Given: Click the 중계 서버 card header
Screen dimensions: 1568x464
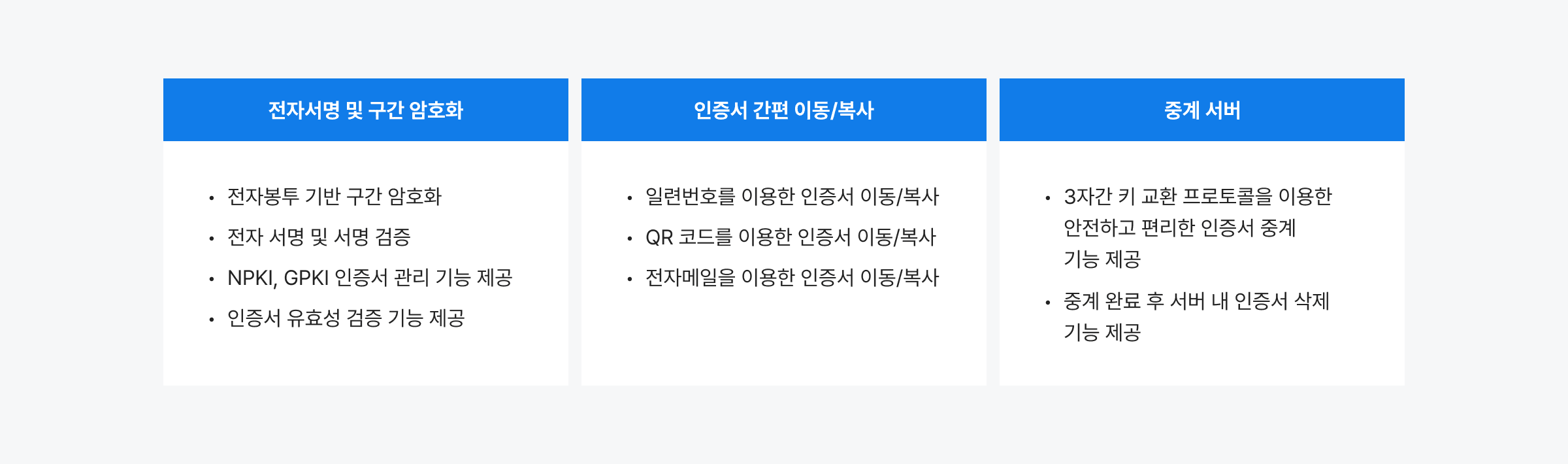Looking at the screenshot, I should (1201, 110).
